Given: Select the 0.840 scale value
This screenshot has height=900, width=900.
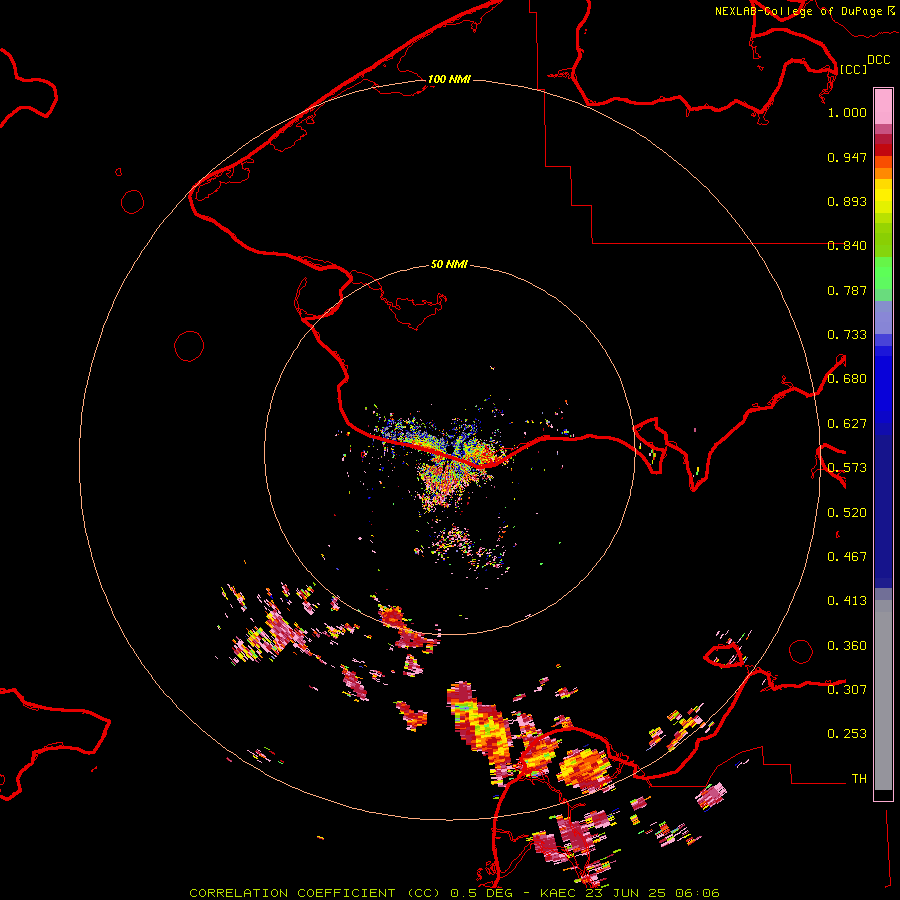Looking at the screenshot, I should pyautogui.click(x=847, y=246).
